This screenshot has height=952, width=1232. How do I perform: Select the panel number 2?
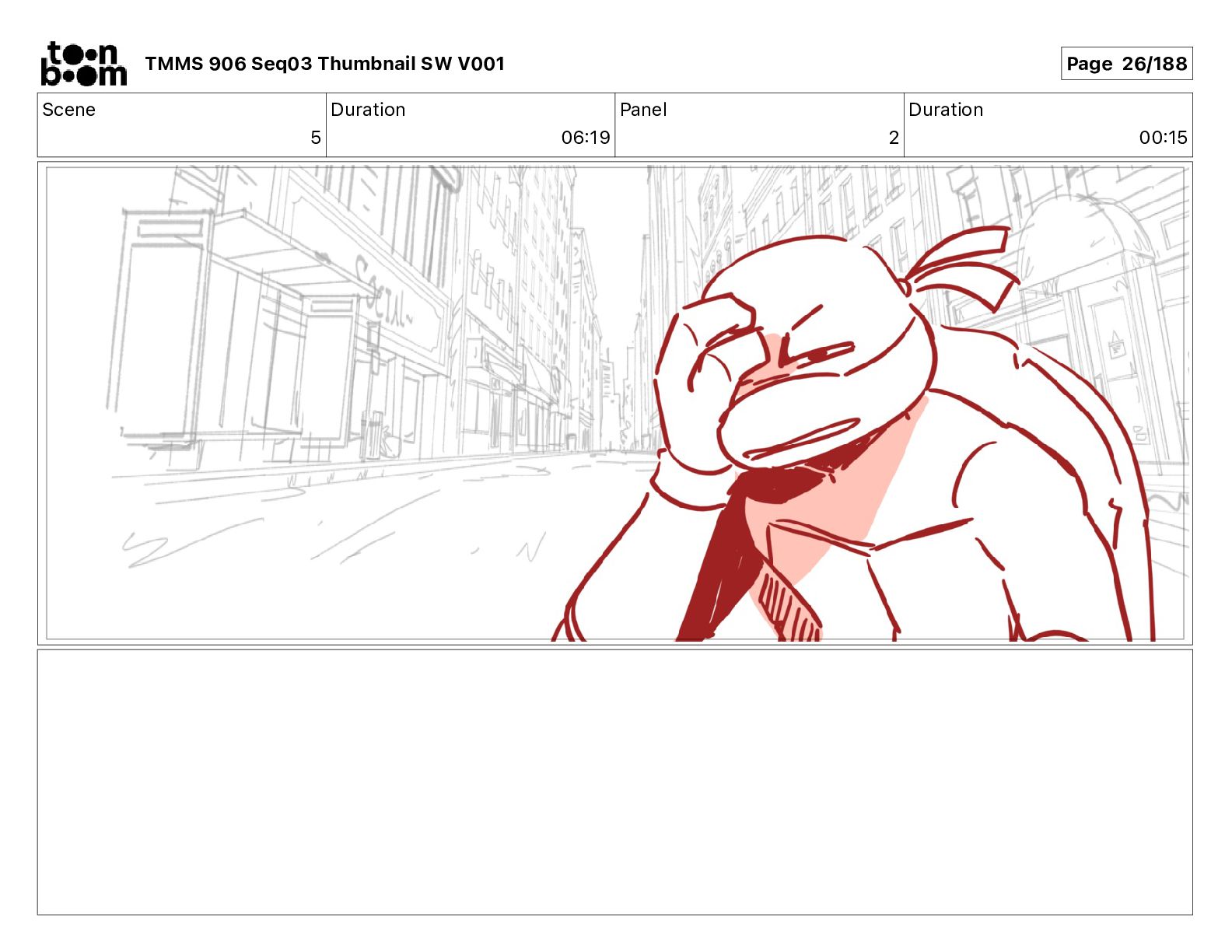coord(894,138)
